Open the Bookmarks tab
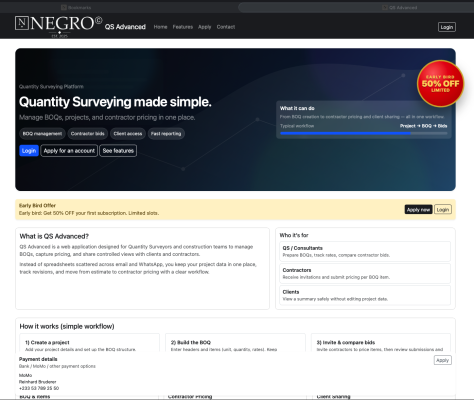474x400 pixels. click(x=76, y=7)
